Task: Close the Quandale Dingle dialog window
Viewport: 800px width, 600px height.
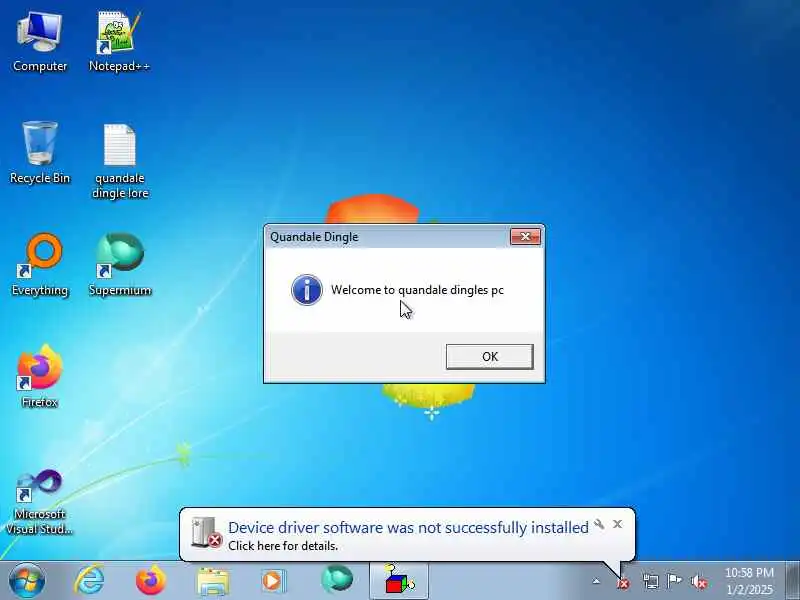Action: [x=525, y=237]
